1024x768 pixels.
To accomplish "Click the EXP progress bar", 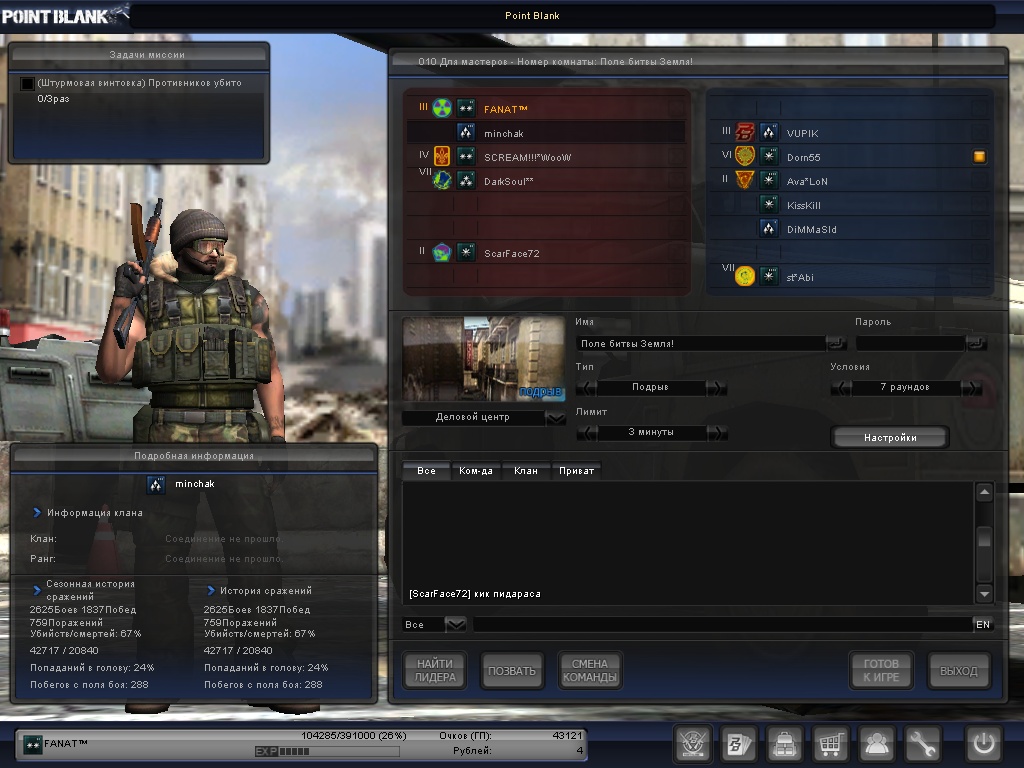I will (327, 752).
